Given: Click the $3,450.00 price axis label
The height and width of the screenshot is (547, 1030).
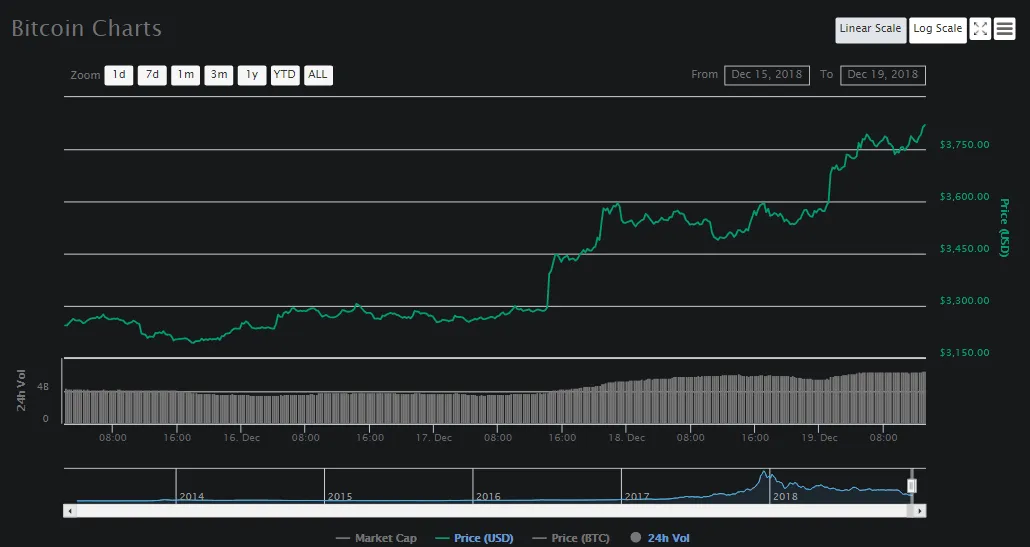Looking at the screenshot, I should click(964, 248).
